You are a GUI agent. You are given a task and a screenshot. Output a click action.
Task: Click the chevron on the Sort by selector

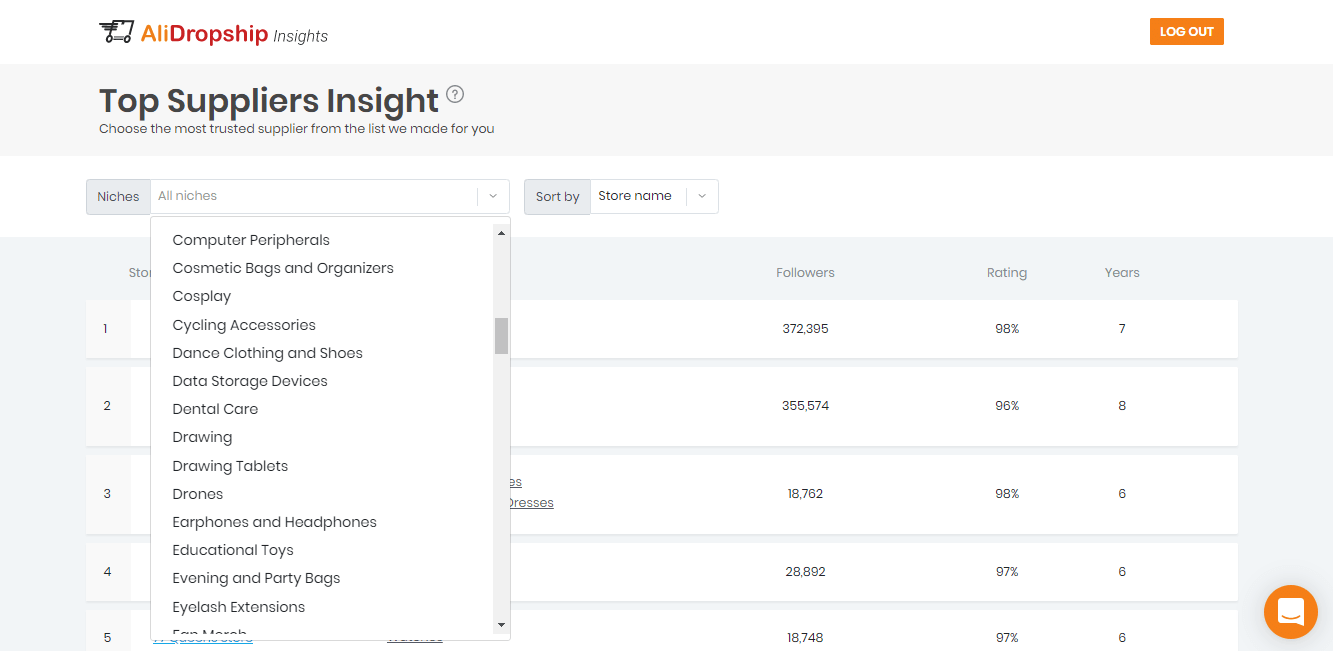click(702, 196)
